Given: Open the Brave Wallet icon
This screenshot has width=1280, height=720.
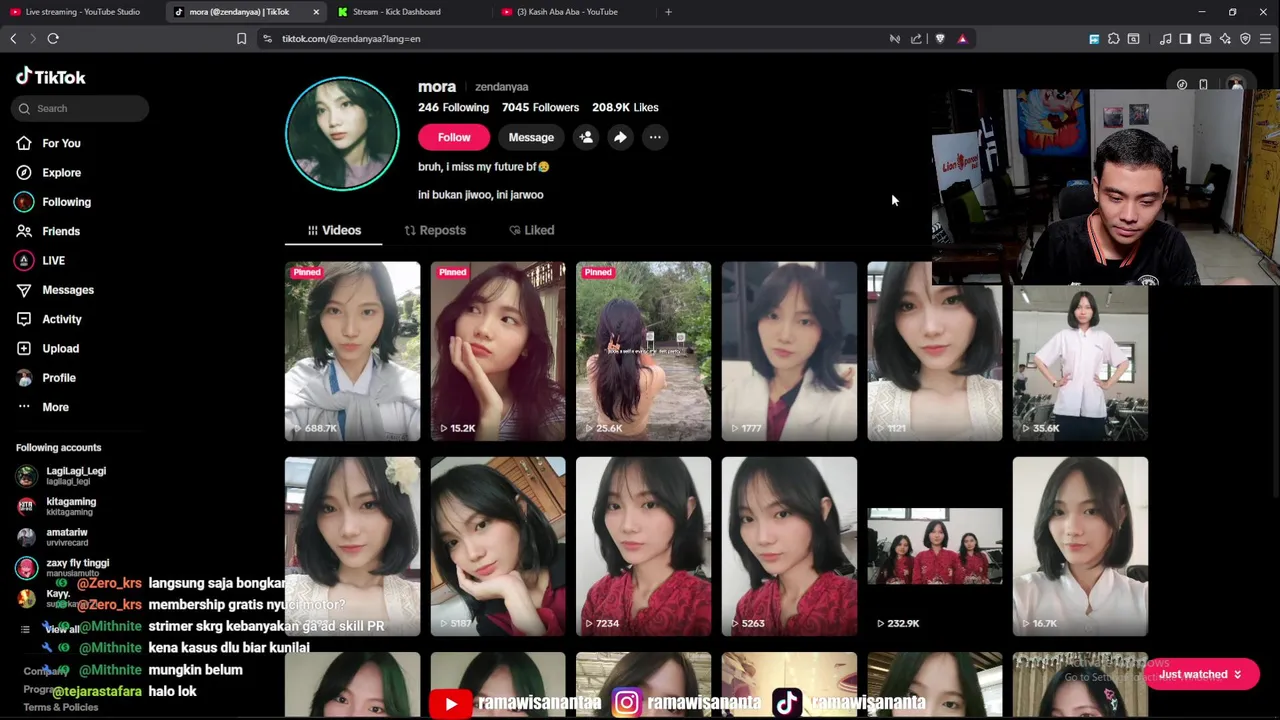Looking at the screenshot, I should pyautogui.click(x=1205, y=38).
